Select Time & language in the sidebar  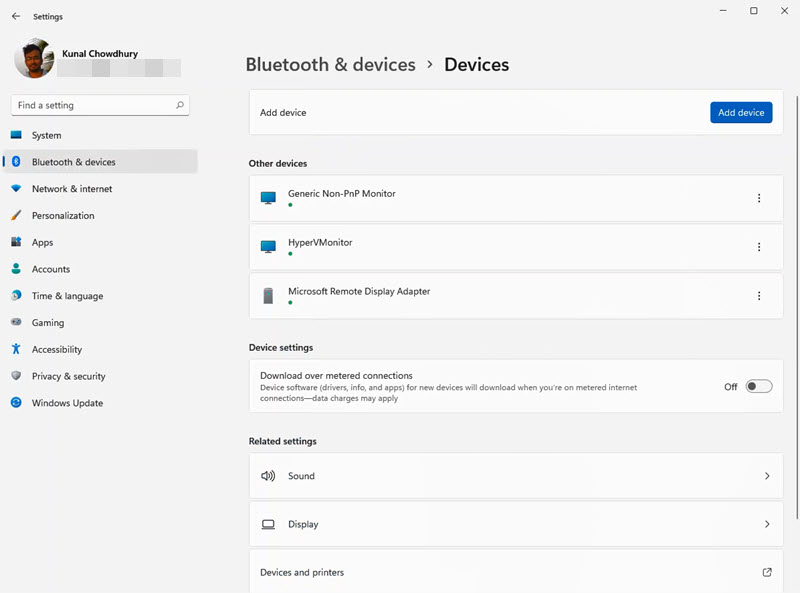point(100,295)
